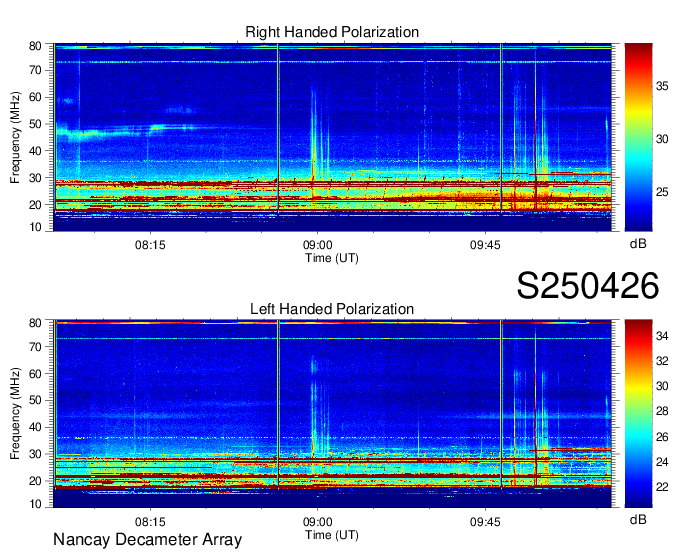Click the 35 value on Right Handed colorbar

point(662,86)
